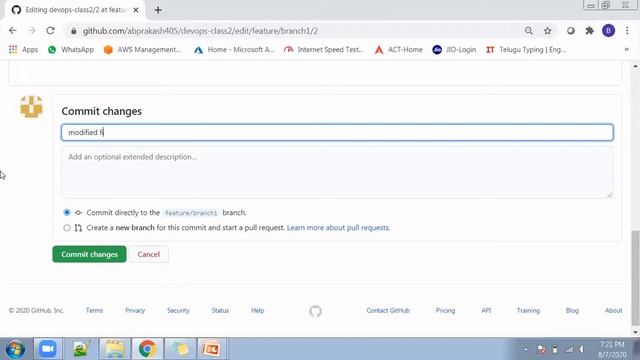Click the commit message field containing 'modified fi'

[x=337, y=132]
